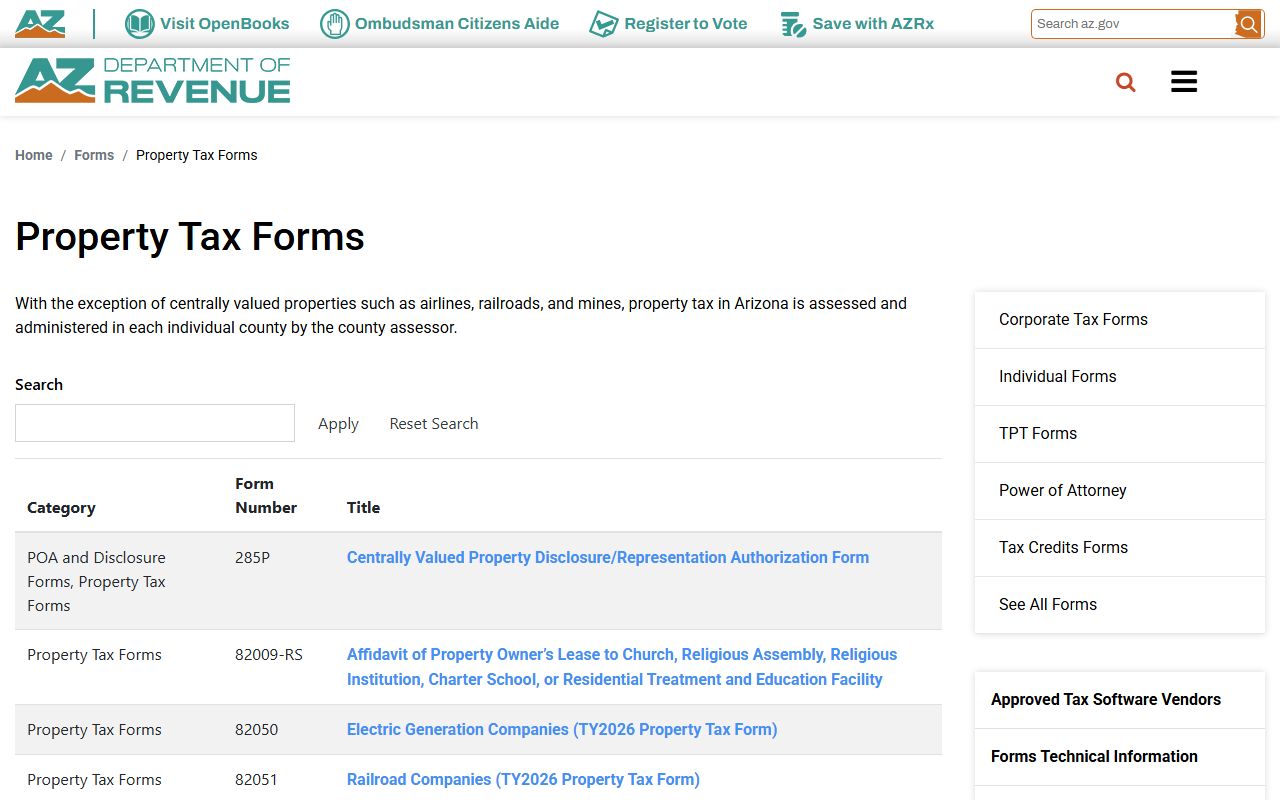Open the site search magnifier icon
The width and height of the screenshot is (1280, 800).
(1126, 82)
